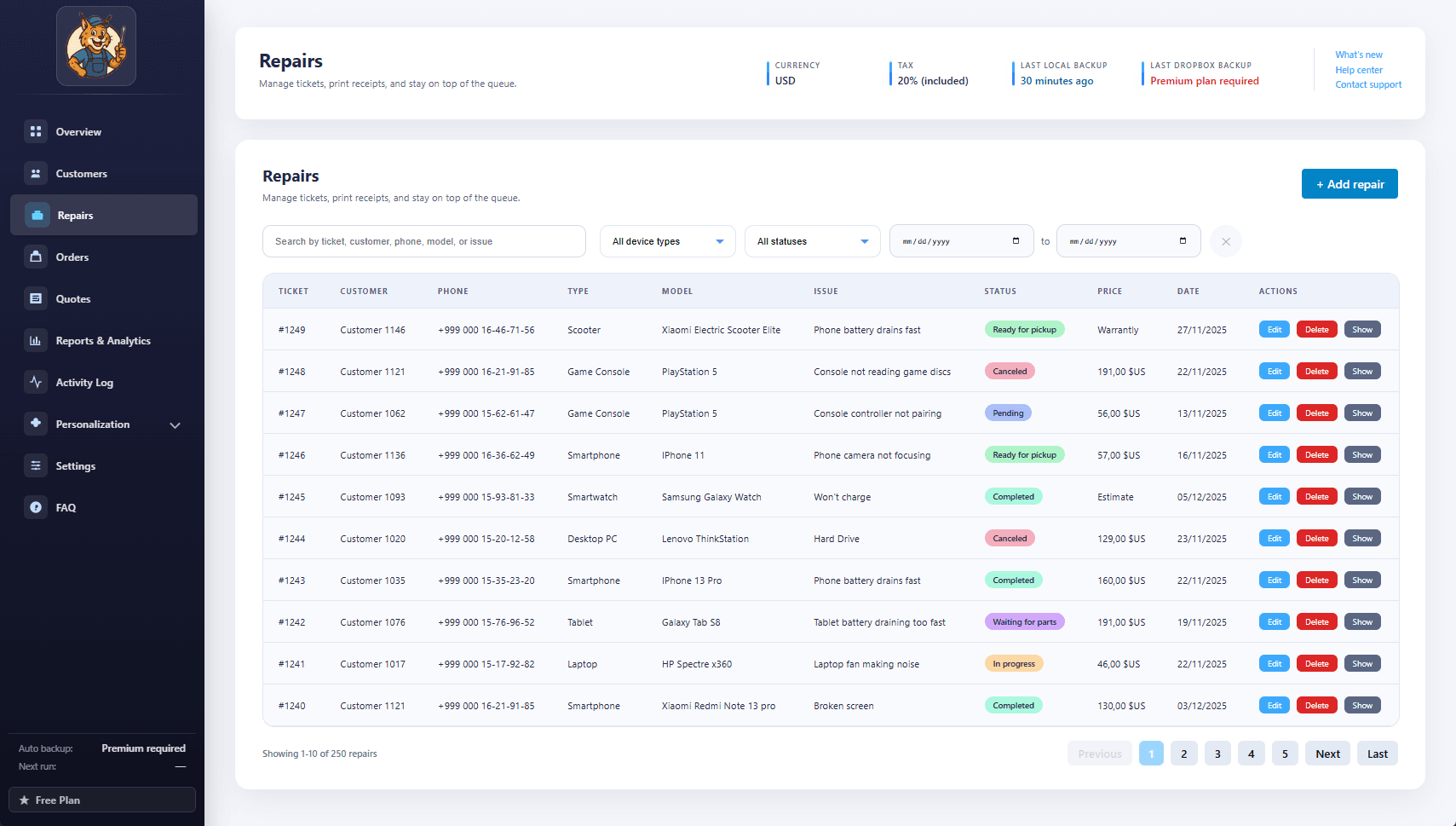Expand the Personalization section chevron
This screenshot has width=1456, height=826.
(x=175, y=425)
